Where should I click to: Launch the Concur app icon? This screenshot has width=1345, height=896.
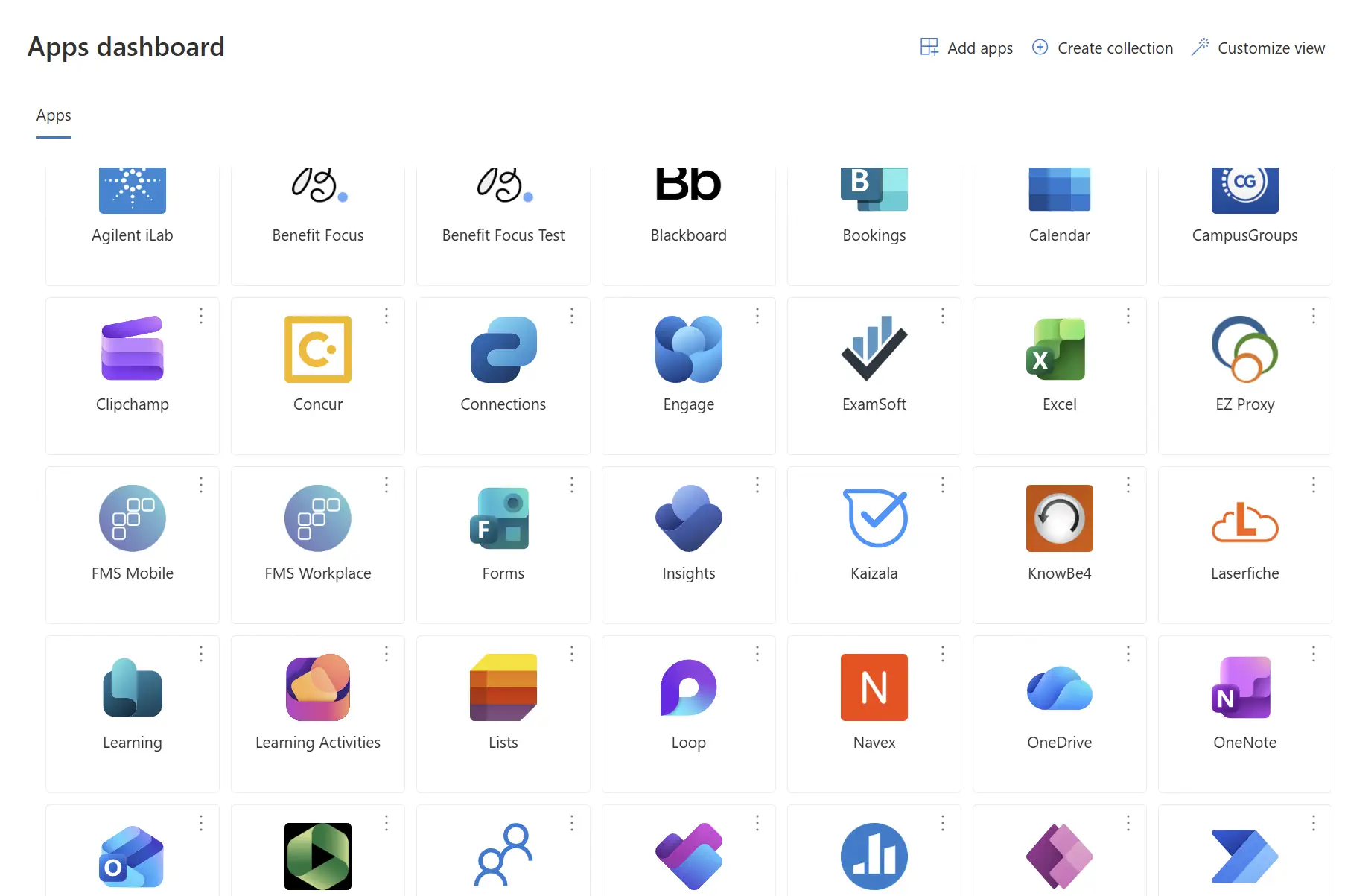[318, 349]
